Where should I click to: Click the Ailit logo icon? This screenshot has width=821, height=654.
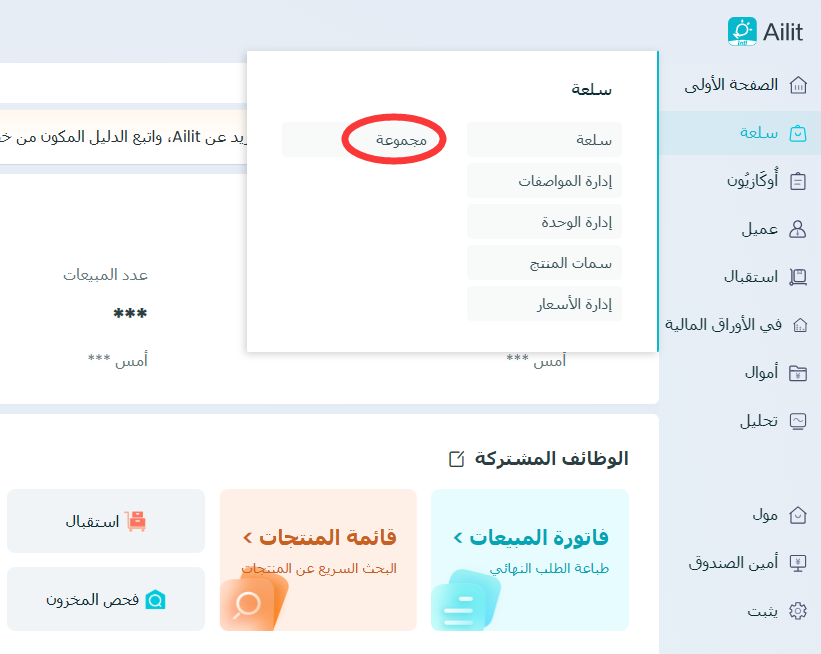[x=743, y=31]
